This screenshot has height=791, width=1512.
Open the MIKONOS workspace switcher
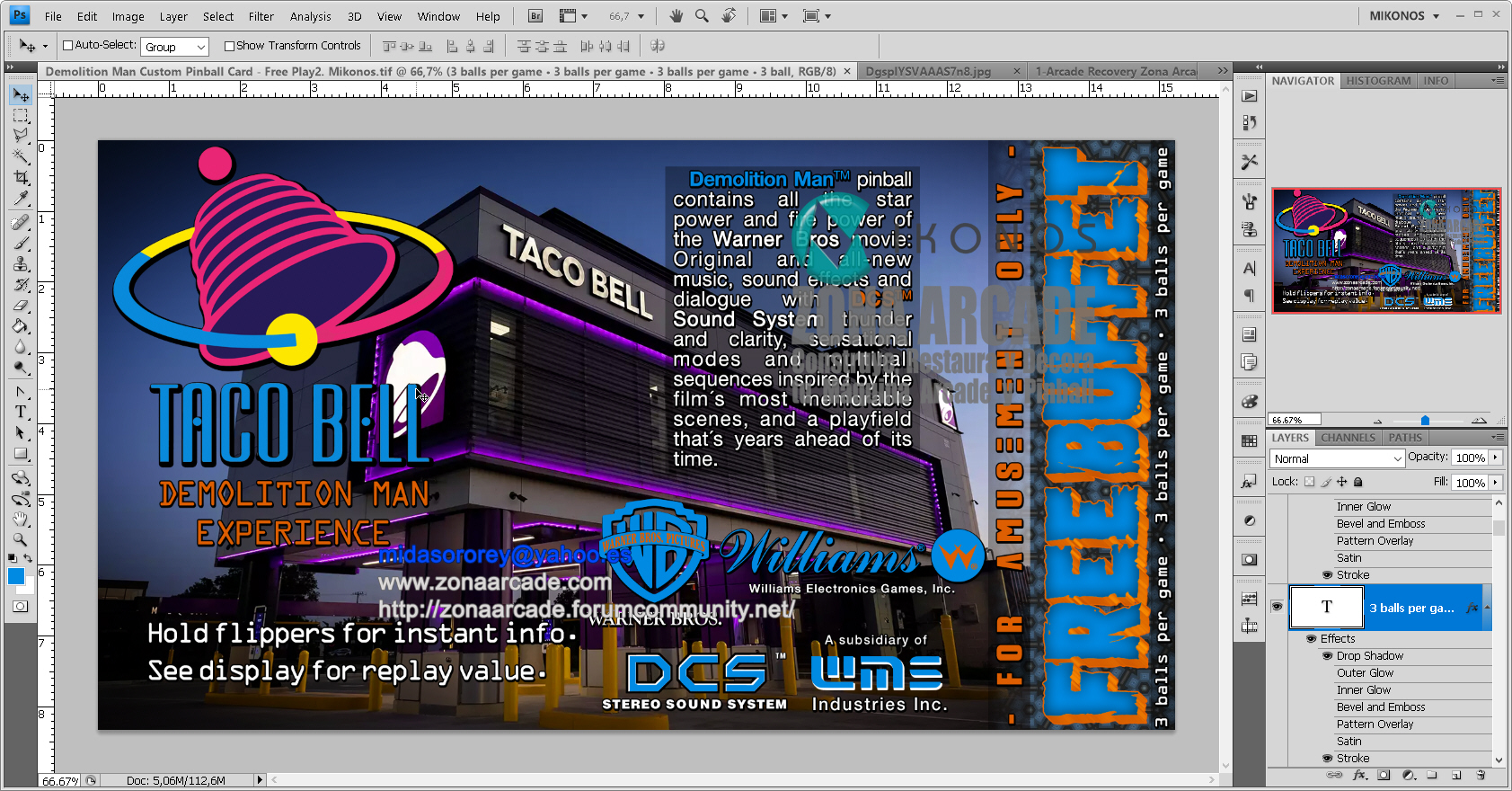[x=1403, y=16]
